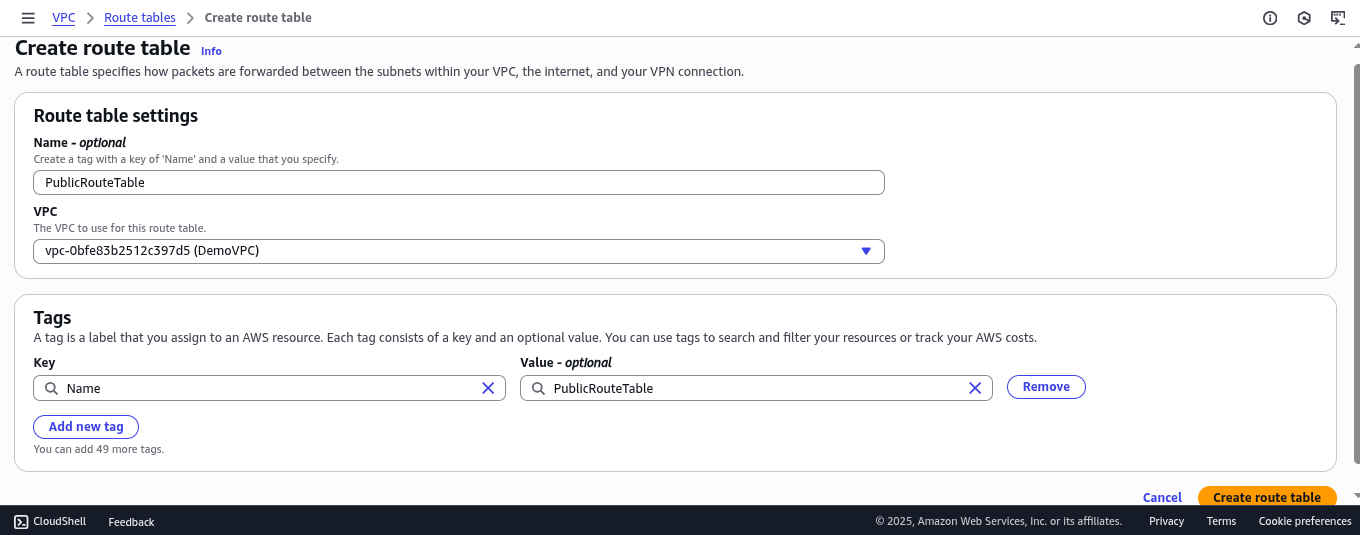The width and height of the screenshot is (1360, 535).
Task: Add new tag to route table
Action: (x=86, y=427)
